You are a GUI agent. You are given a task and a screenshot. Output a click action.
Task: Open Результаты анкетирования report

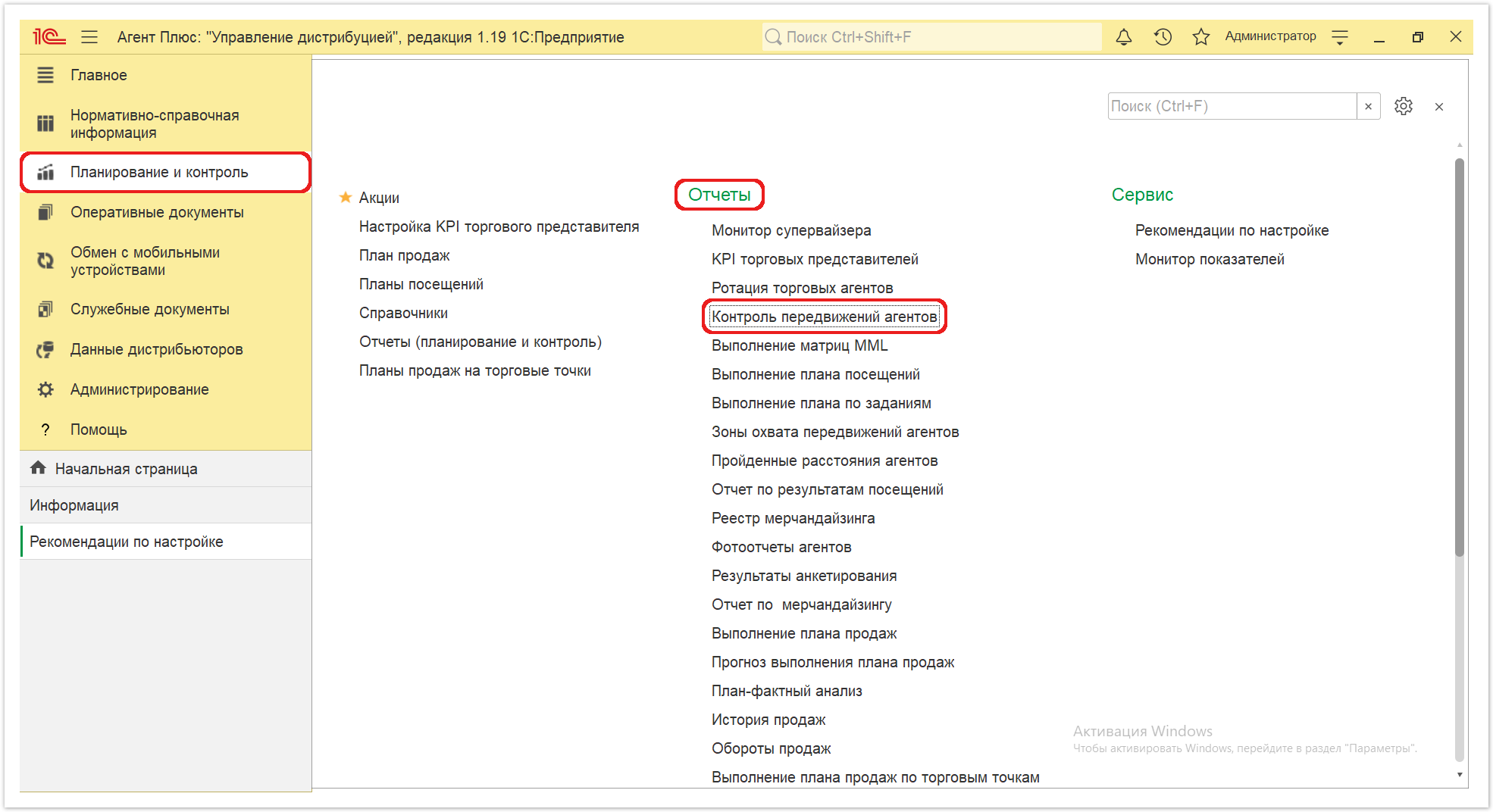804,576
